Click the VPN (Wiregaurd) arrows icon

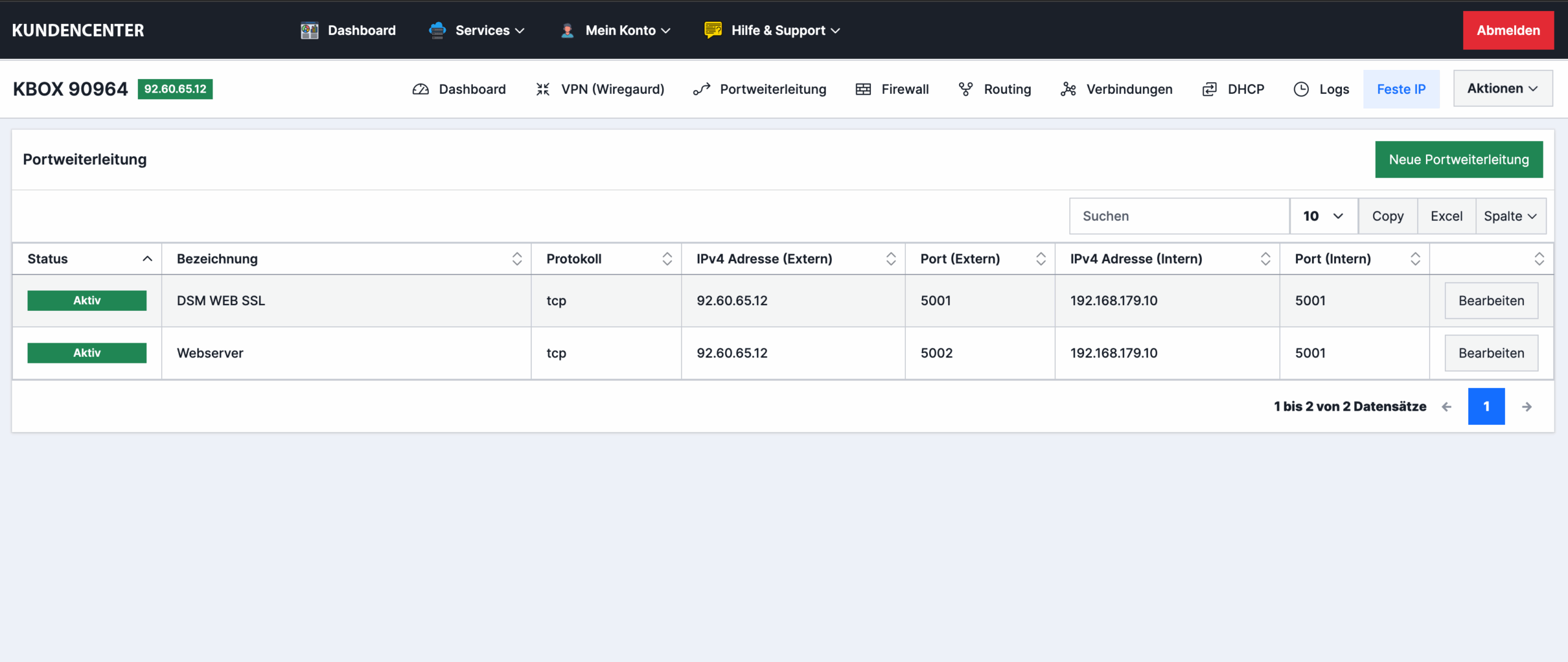coord(543,89)
